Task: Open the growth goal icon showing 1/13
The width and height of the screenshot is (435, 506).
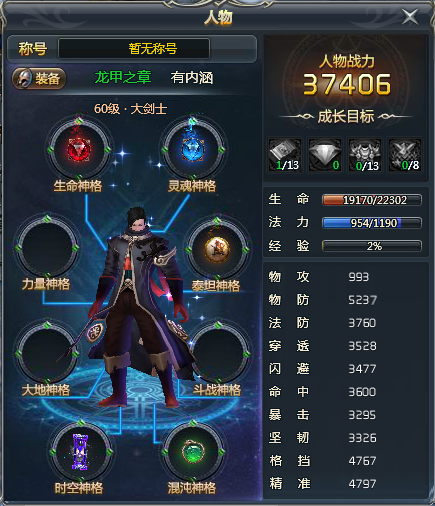Action: tap(285, 155)
